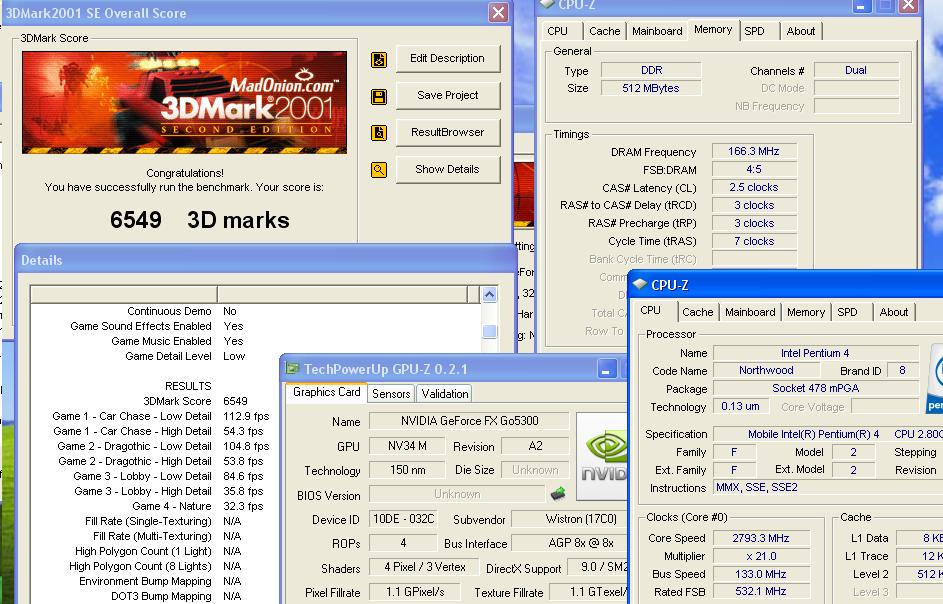Click ROPs field showing 4

click(403, 543)
